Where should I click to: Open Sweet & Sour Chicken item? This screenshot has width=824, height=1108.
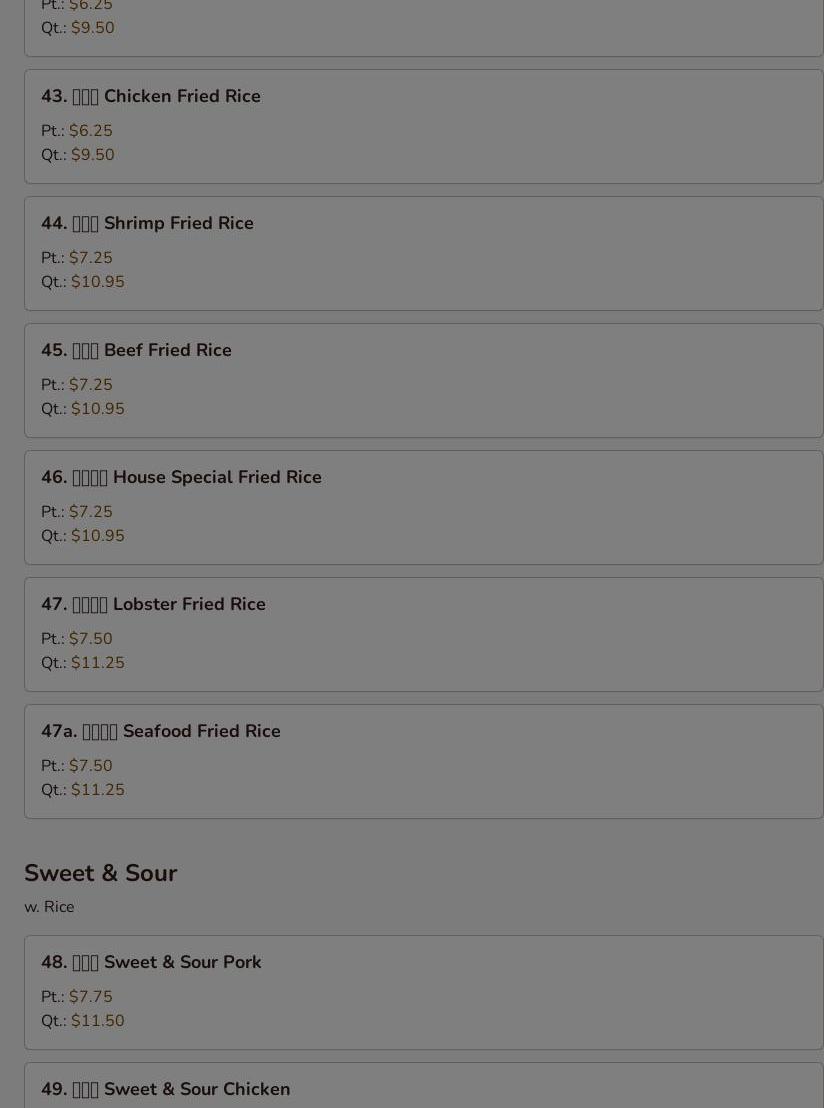pyautogui.click(x=423, y=1085)
